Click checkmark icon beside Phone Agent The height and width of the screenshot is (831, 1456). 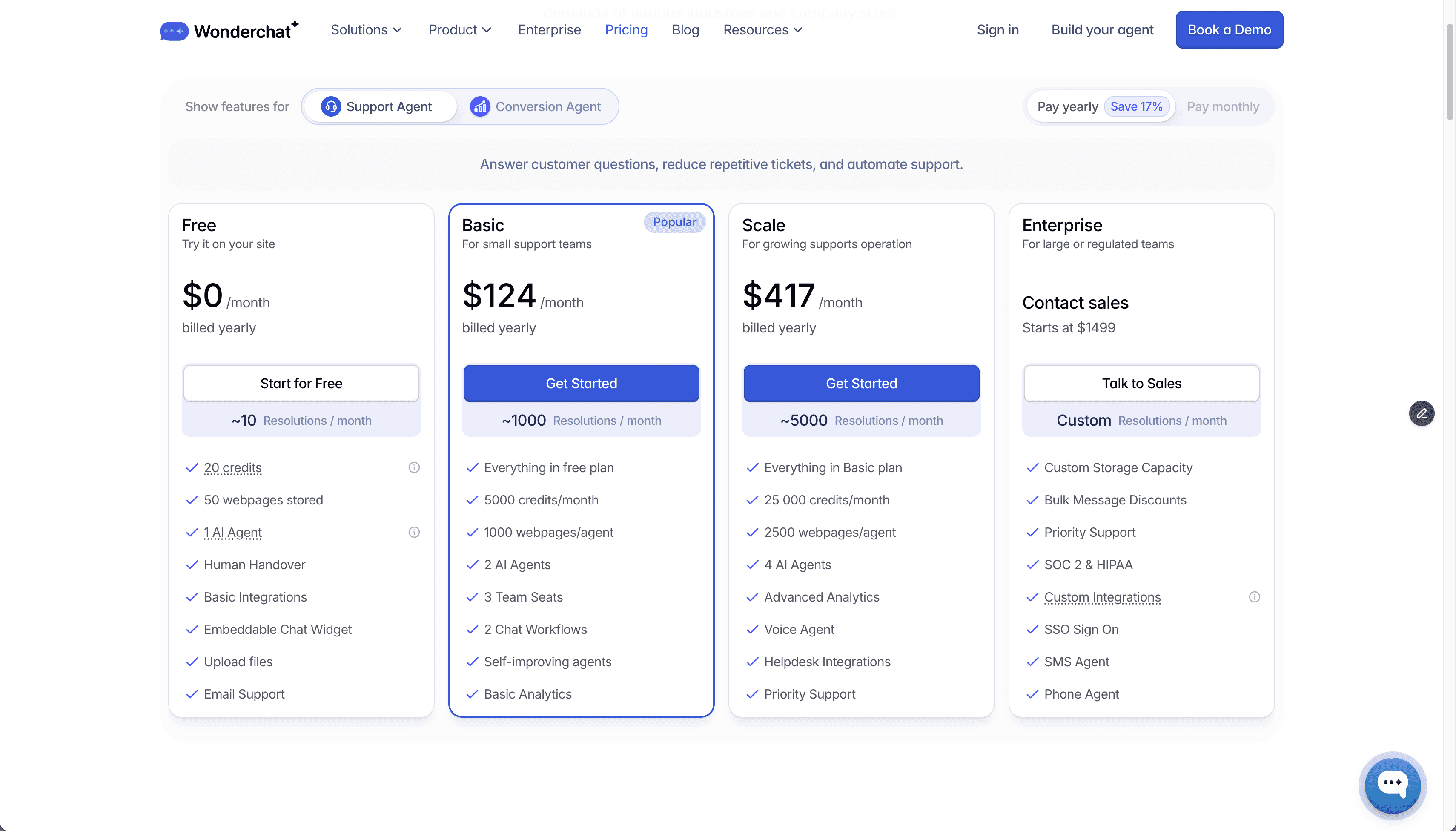1032,693
